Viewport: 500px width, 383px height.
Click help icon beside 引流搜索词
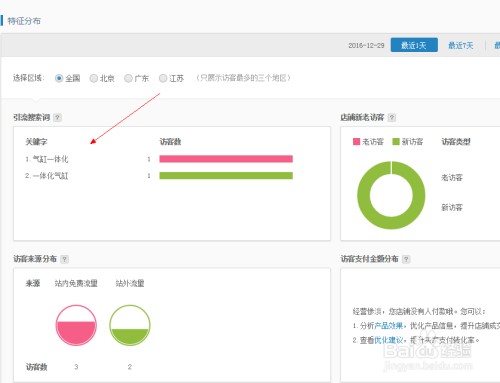point(57,118)
